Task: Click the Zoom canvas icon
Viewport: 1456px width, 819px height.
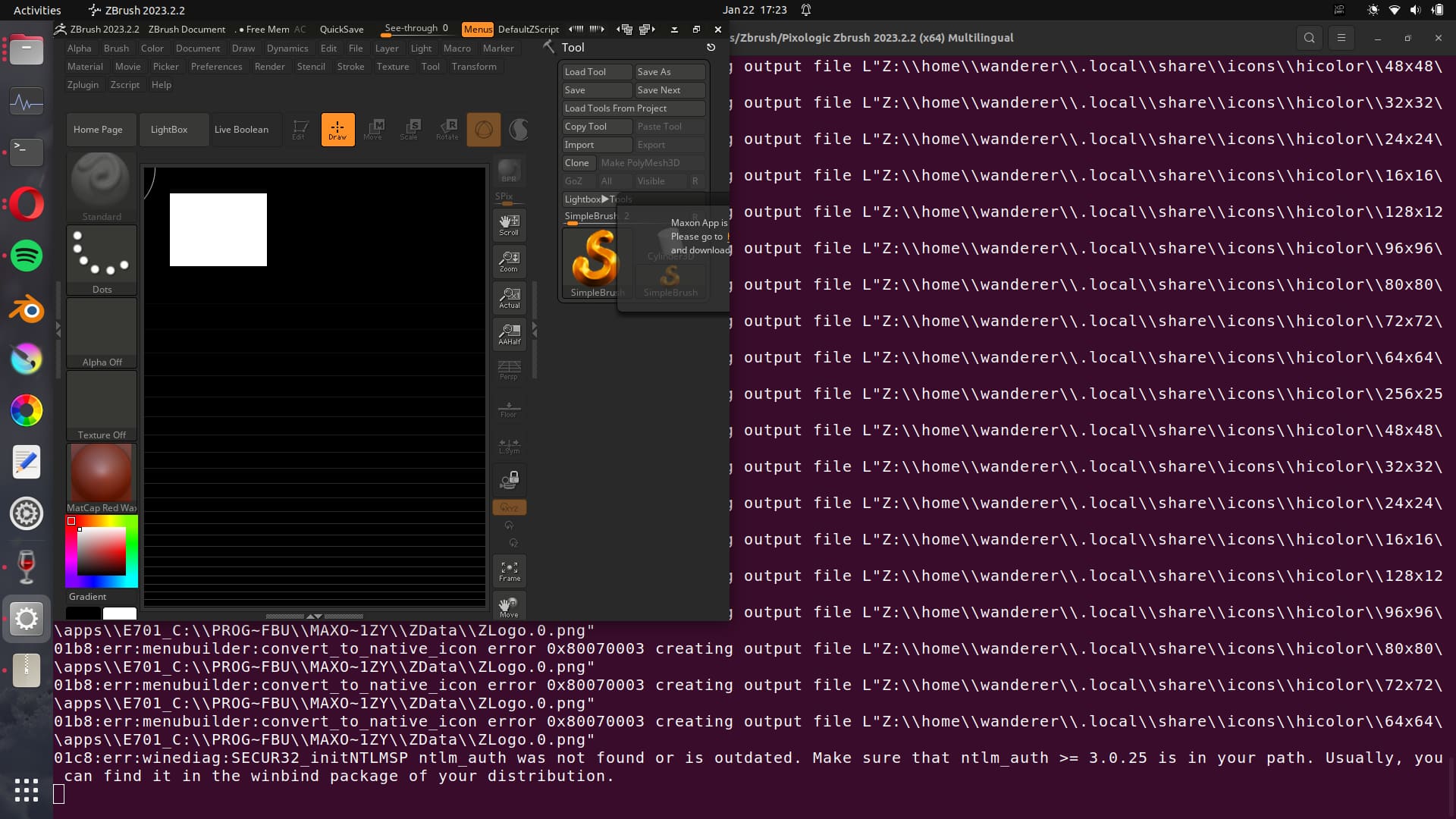Action: pyautogui.click(x=509, y=261)
